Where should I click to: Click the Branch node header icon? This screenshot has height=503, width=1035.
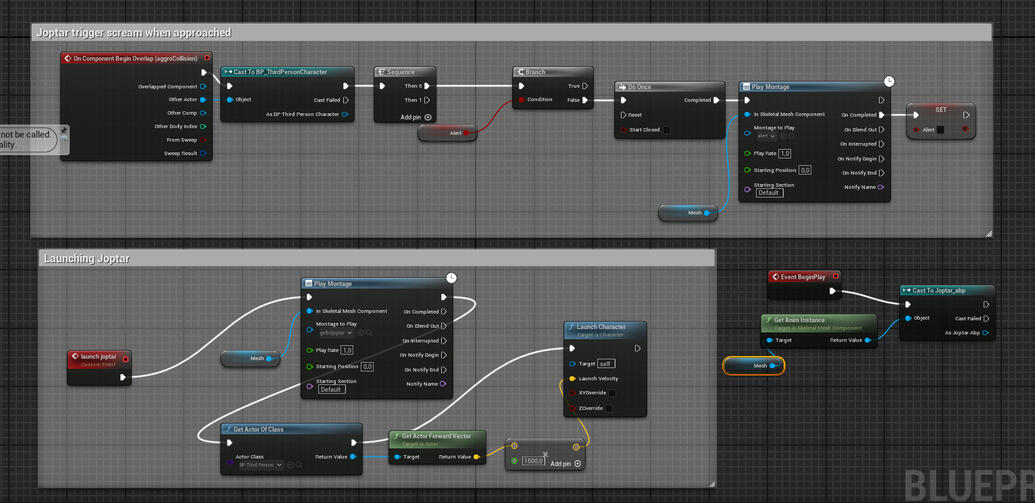point(520,72)
